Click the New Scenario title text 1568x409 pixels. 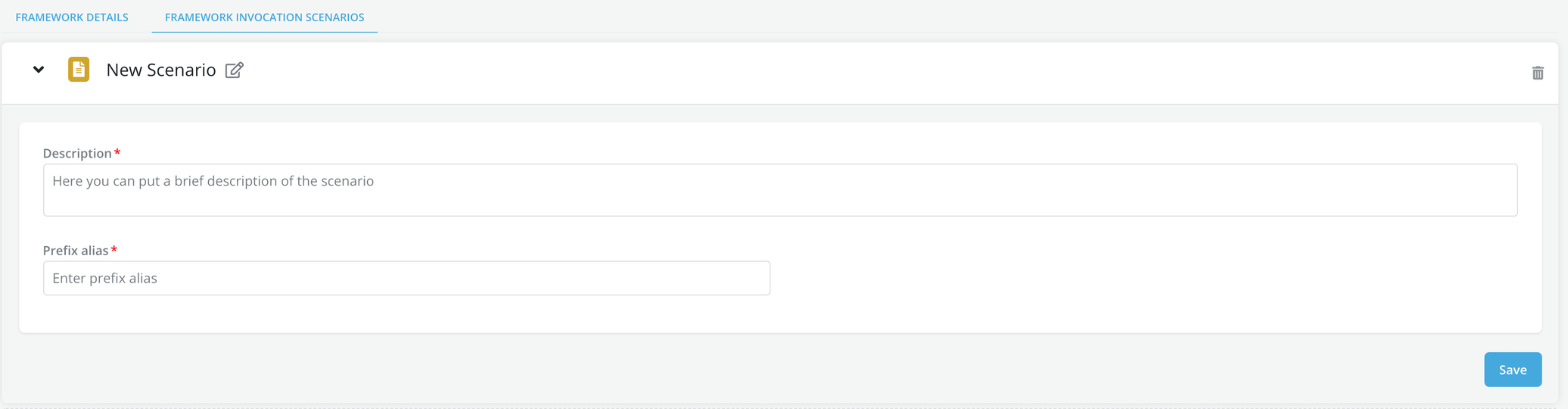coord(160,70)
